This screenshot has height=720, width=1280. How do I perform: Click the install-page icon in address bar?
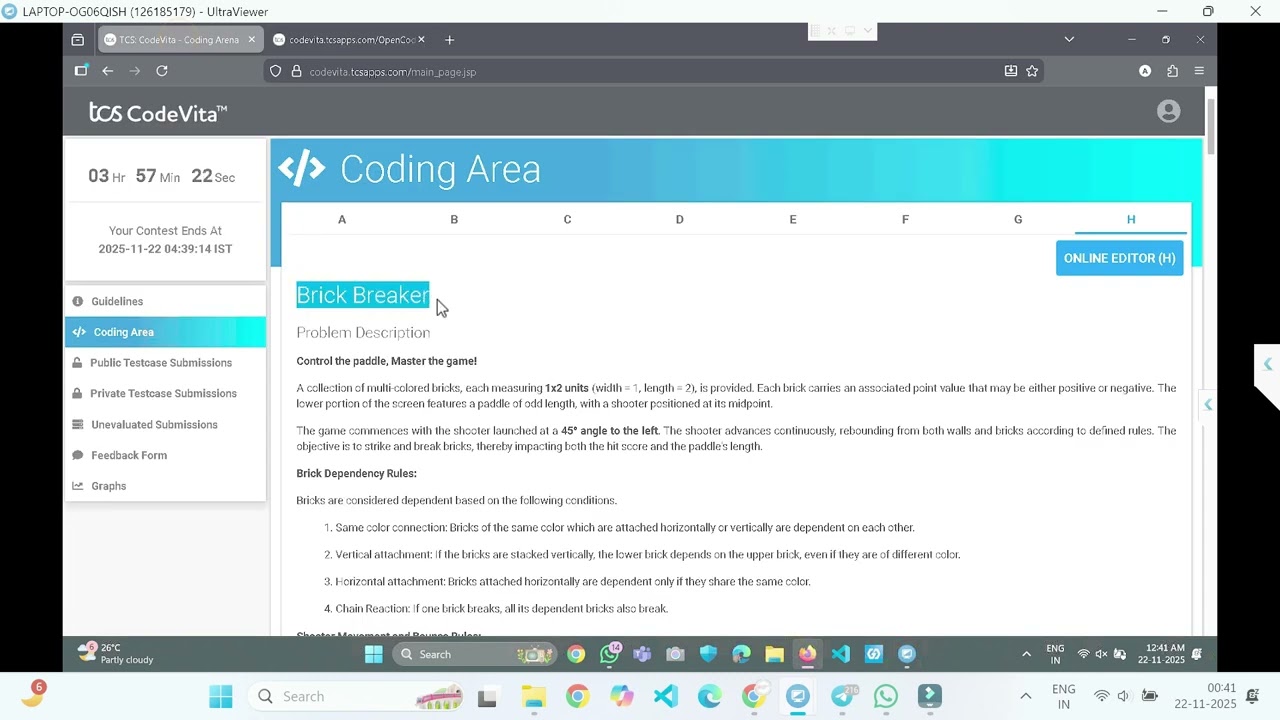1011,71
